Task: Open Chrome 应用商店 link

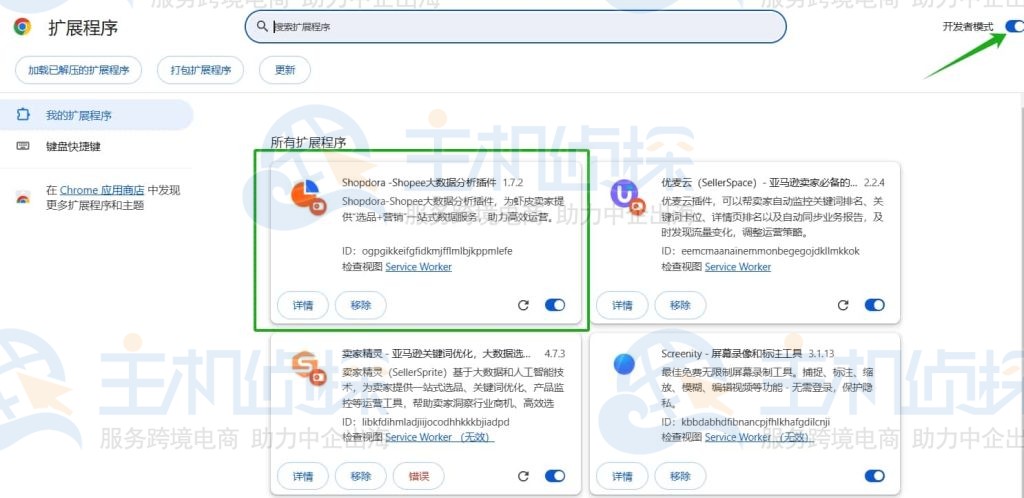Action: point(102,190)
